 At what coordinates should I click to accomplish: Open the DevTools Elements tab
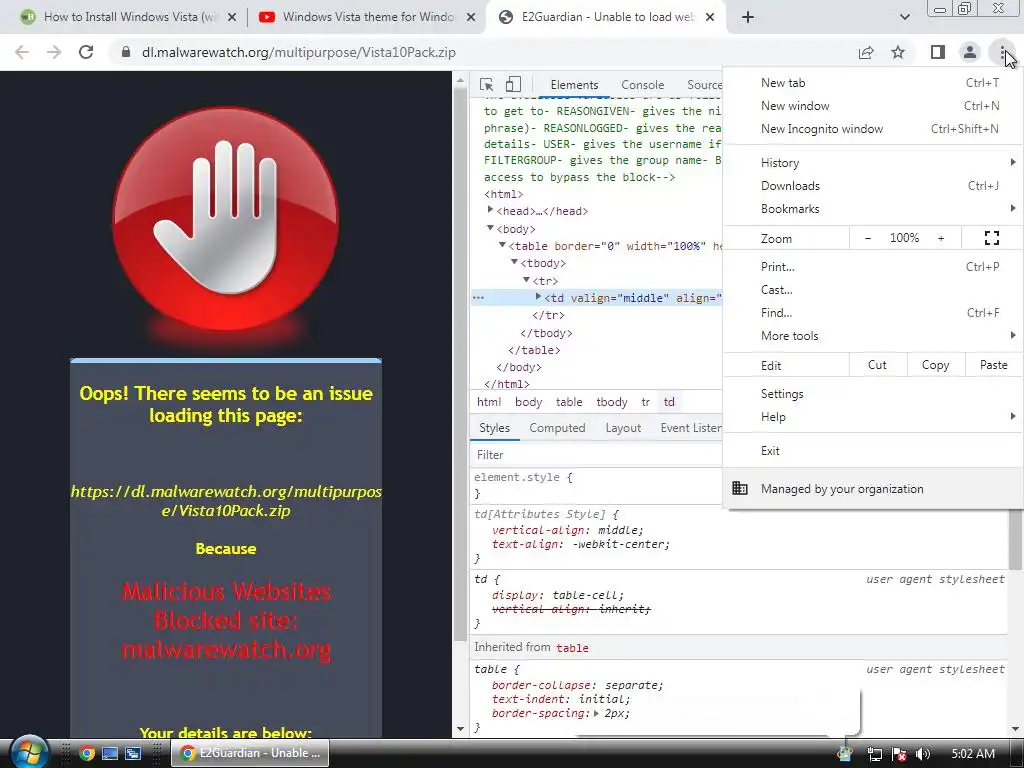(574, 85)
